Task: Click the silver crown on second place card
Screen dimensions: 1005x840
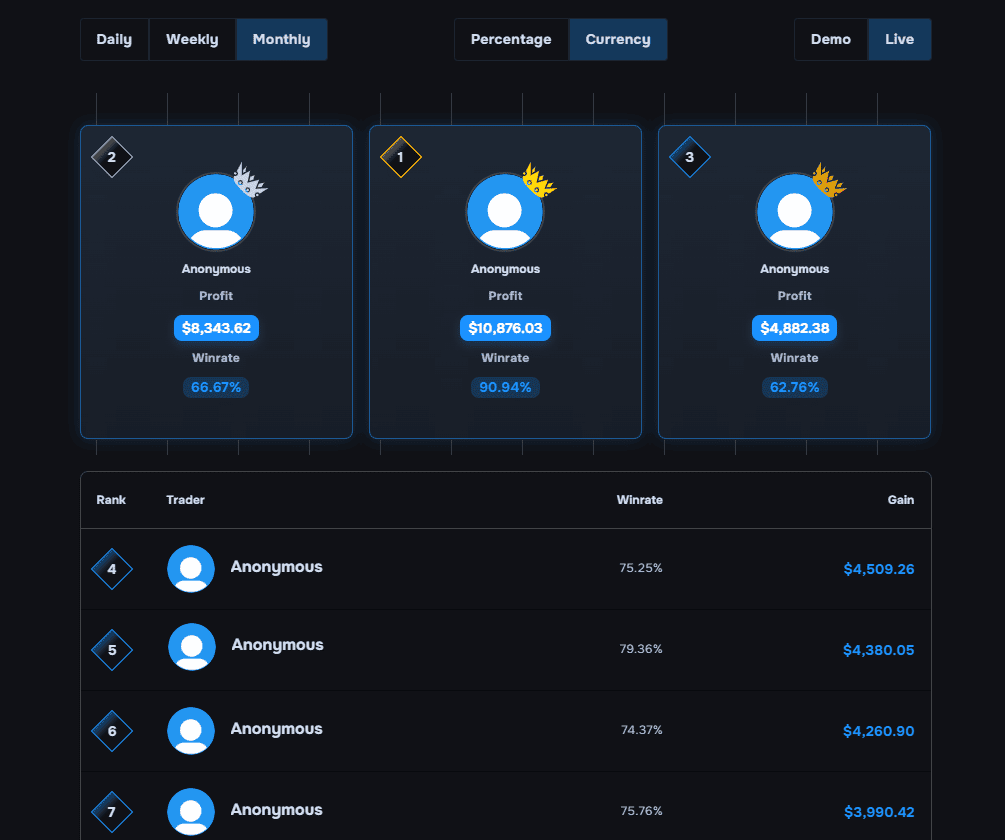Action: coord(250,181)
